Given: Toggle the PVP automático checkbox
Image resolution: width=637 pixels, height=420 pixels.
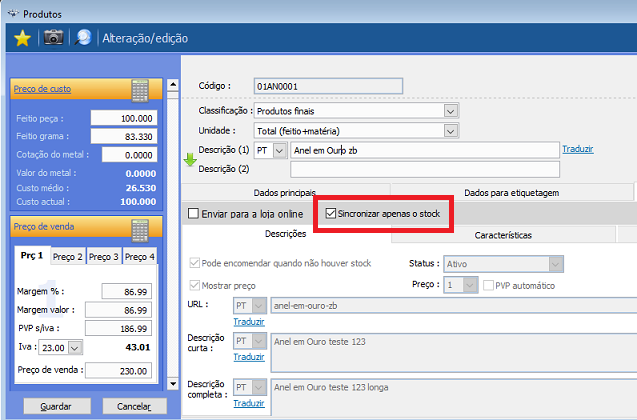Looking at the screenshot, I should click(x=488, y=285).
